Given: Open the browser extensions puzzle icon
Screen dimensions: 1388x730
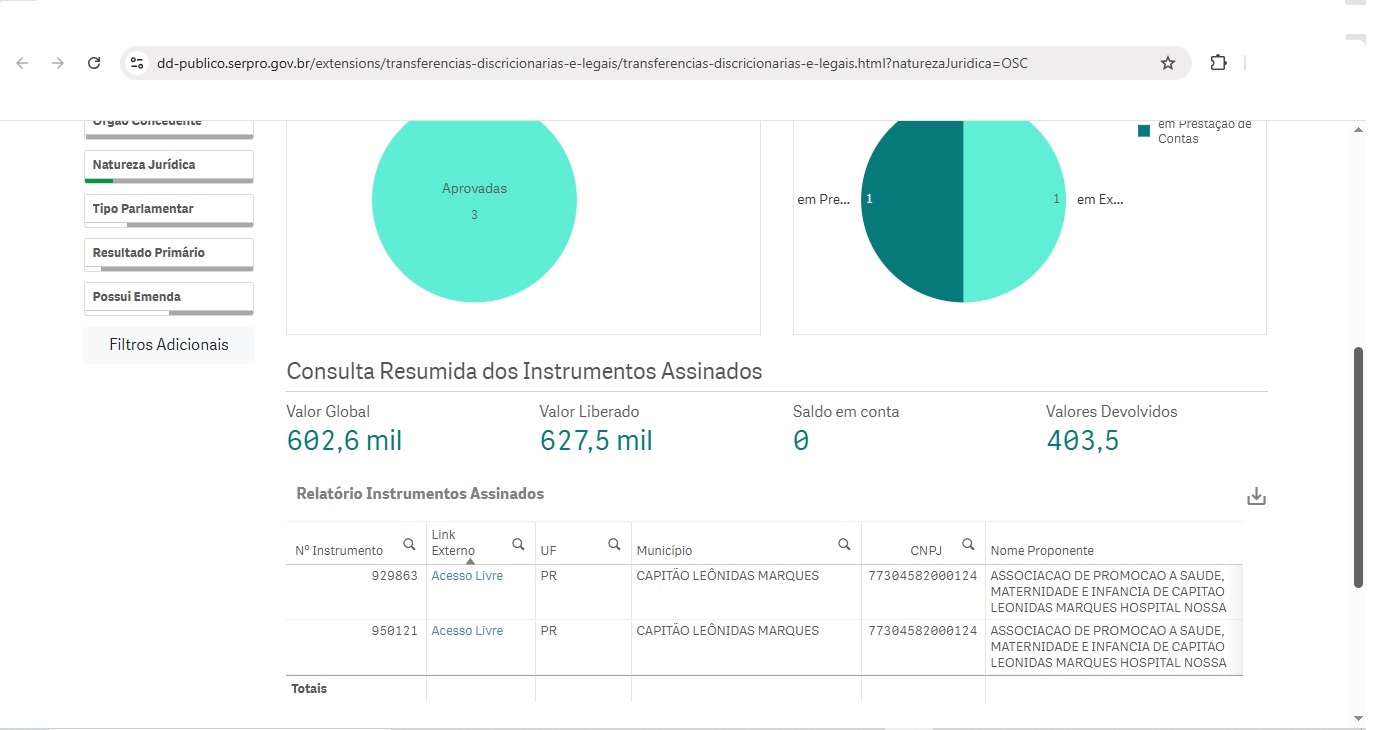Looking at the screenshot, I should click(1217, 63).
